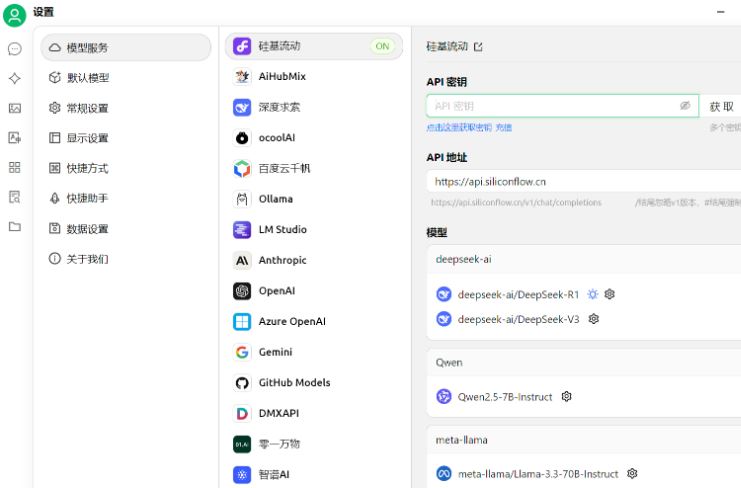Open the chat assistant icon in left sidebar

14,48
